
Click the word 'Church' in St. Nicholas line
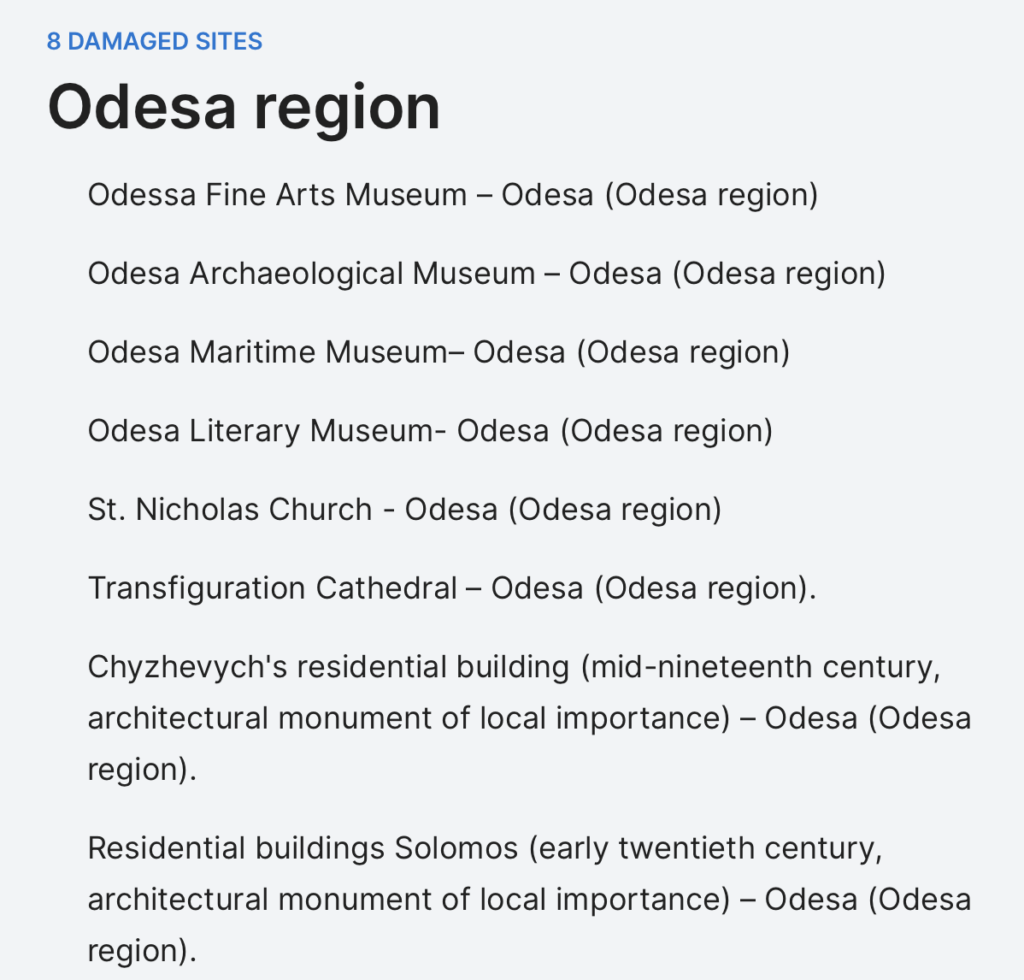coord(321,509)
